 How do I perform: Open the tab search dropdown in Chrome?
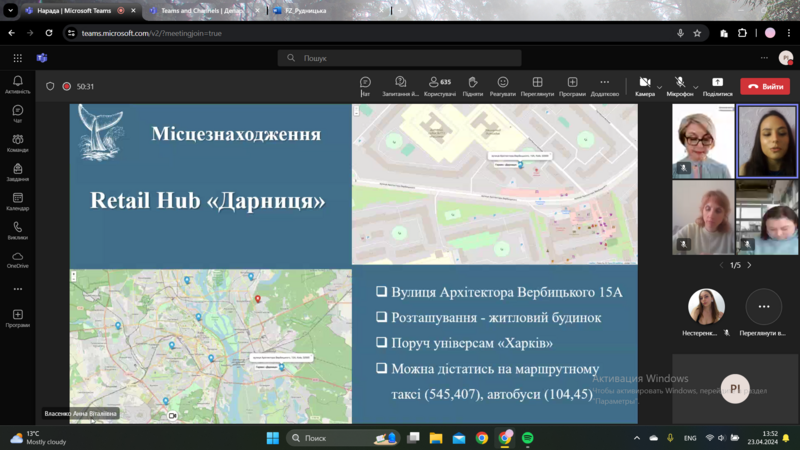[10, 10]
